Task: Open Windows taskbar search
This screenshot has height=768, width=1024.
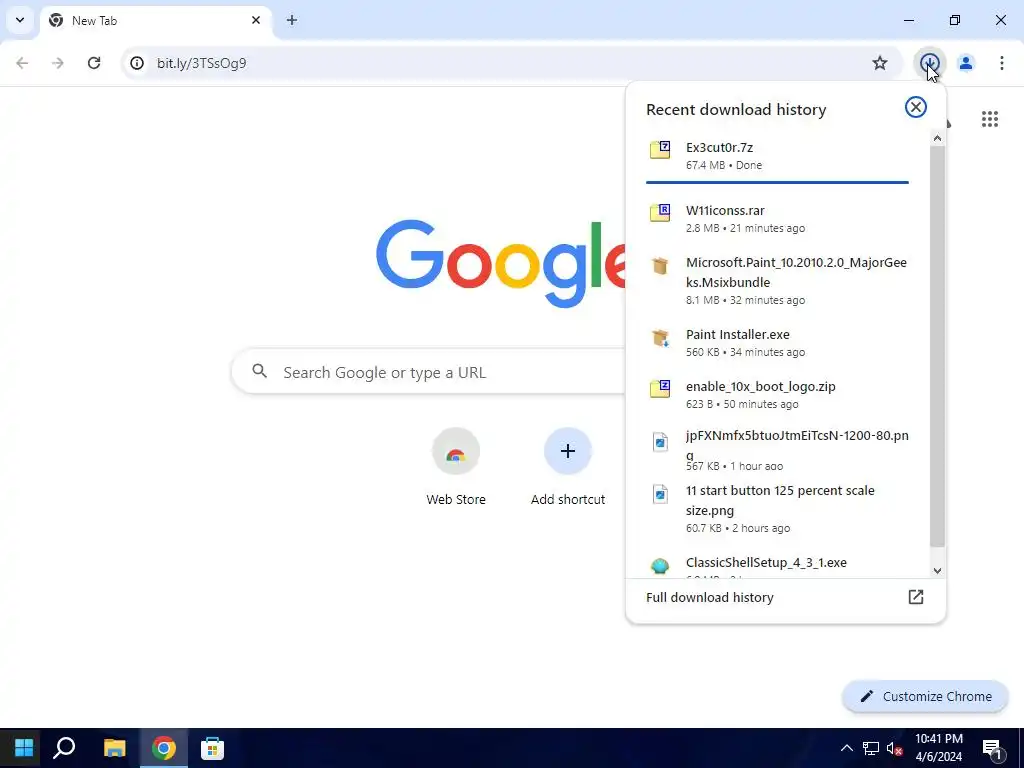Action: (x=64, y=748)
